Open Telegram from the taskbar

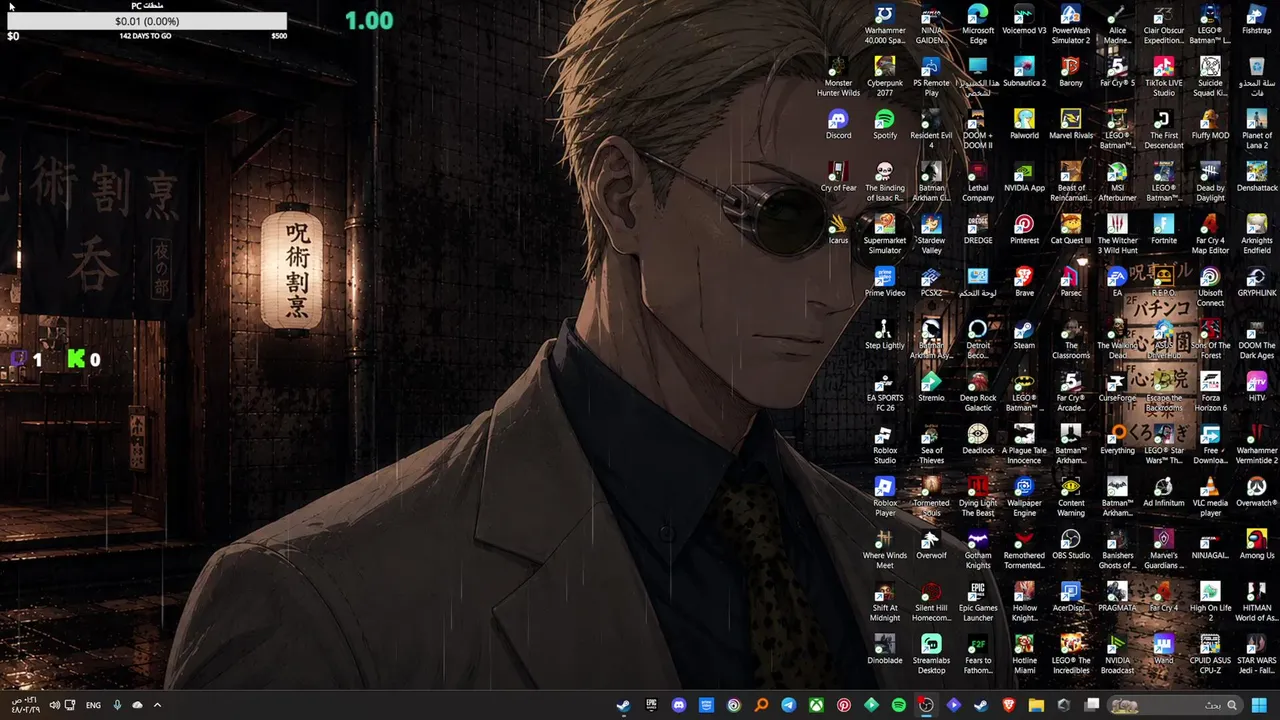[x=788, y=705]
